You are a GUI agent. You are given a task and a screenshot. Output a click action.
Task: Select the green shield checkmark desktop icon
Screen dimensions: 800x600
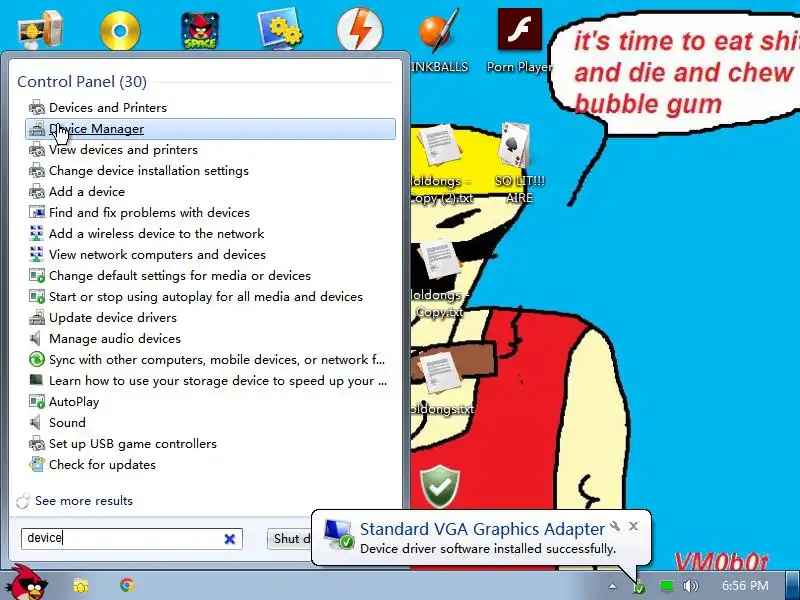click(439, 486)
